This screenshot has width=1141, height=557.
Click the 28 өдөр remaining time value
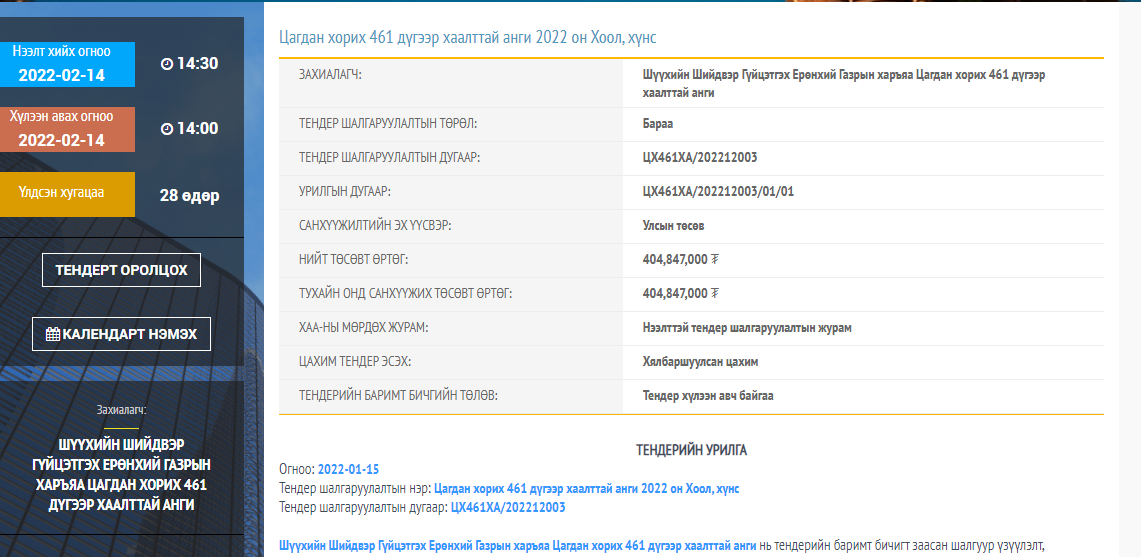189,195
